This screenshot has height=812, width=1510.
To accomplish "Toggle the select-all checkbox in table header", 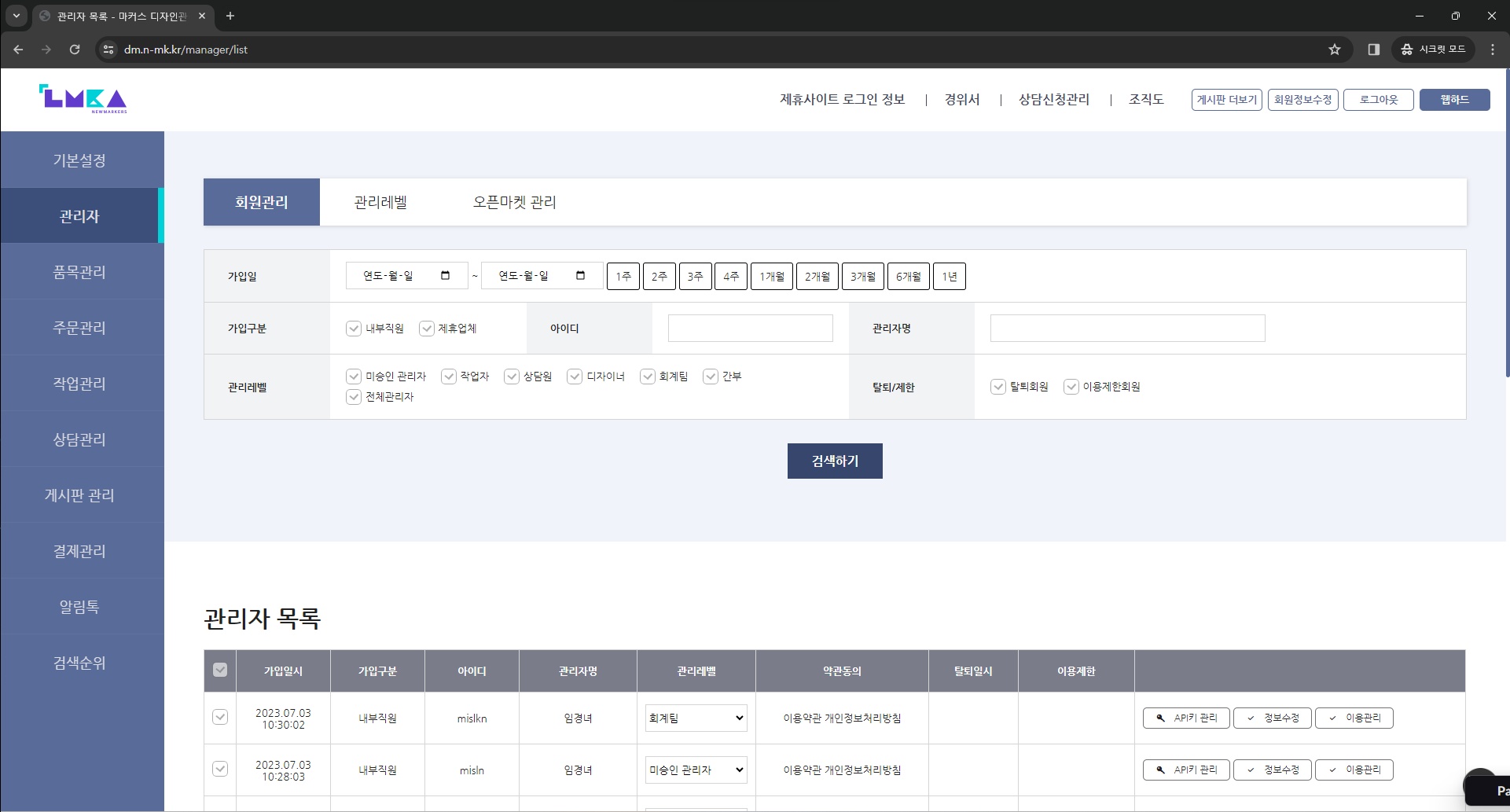I will click(220, 670).
